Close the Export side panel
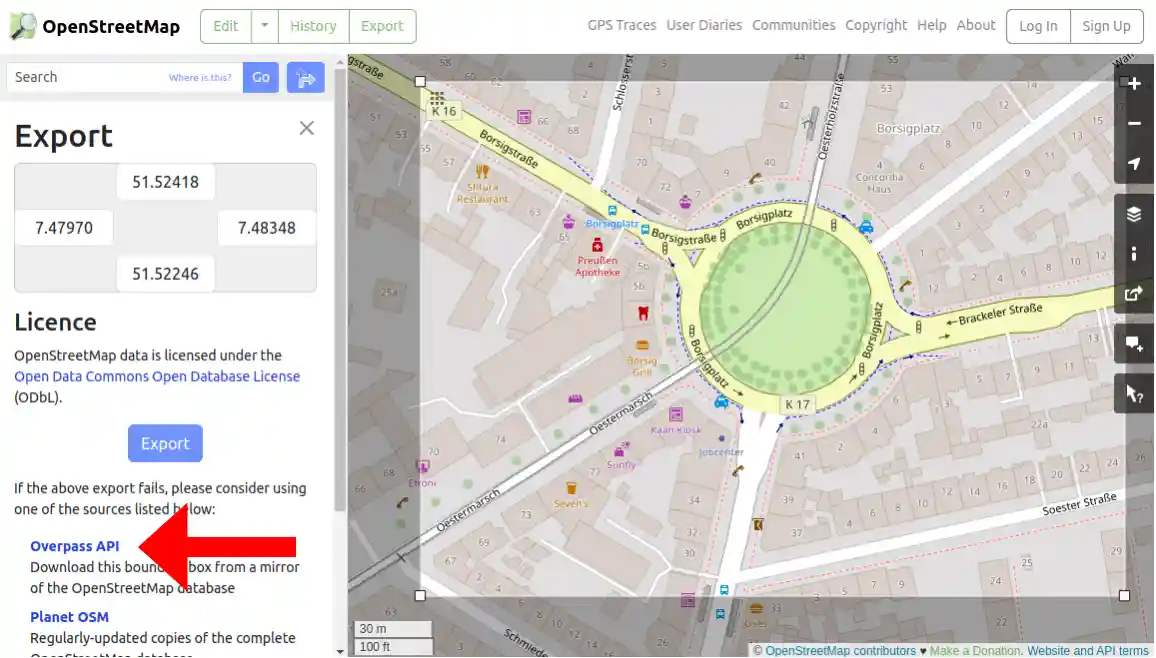 (x=306, y=128)
